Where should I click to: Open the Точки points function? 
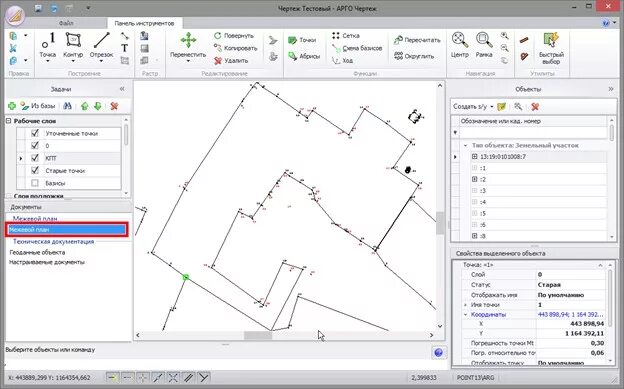click(x=302, y=40)
